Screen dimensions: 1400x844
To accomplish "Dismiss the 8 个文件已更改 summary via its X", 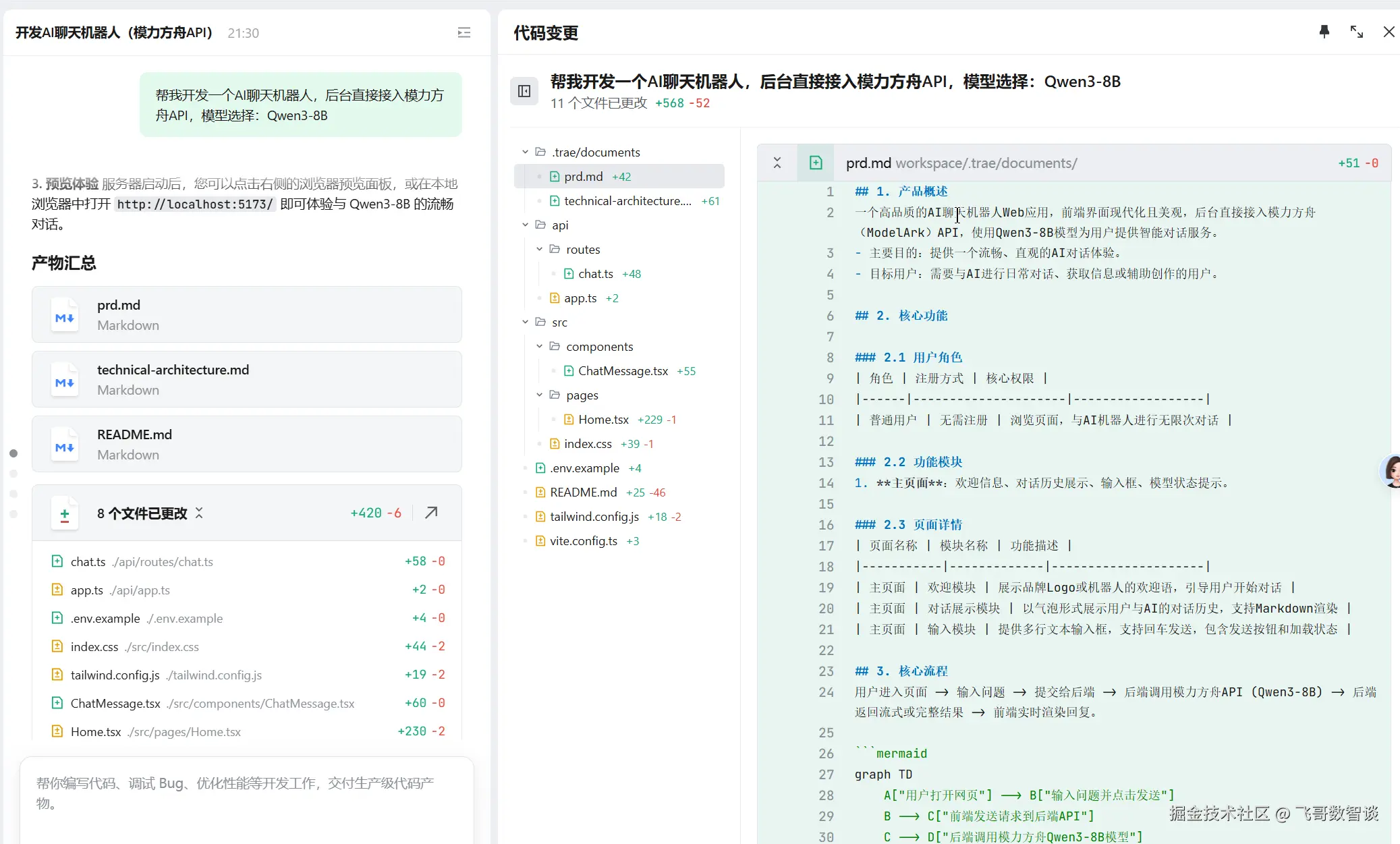I will (x=199, y=513).
